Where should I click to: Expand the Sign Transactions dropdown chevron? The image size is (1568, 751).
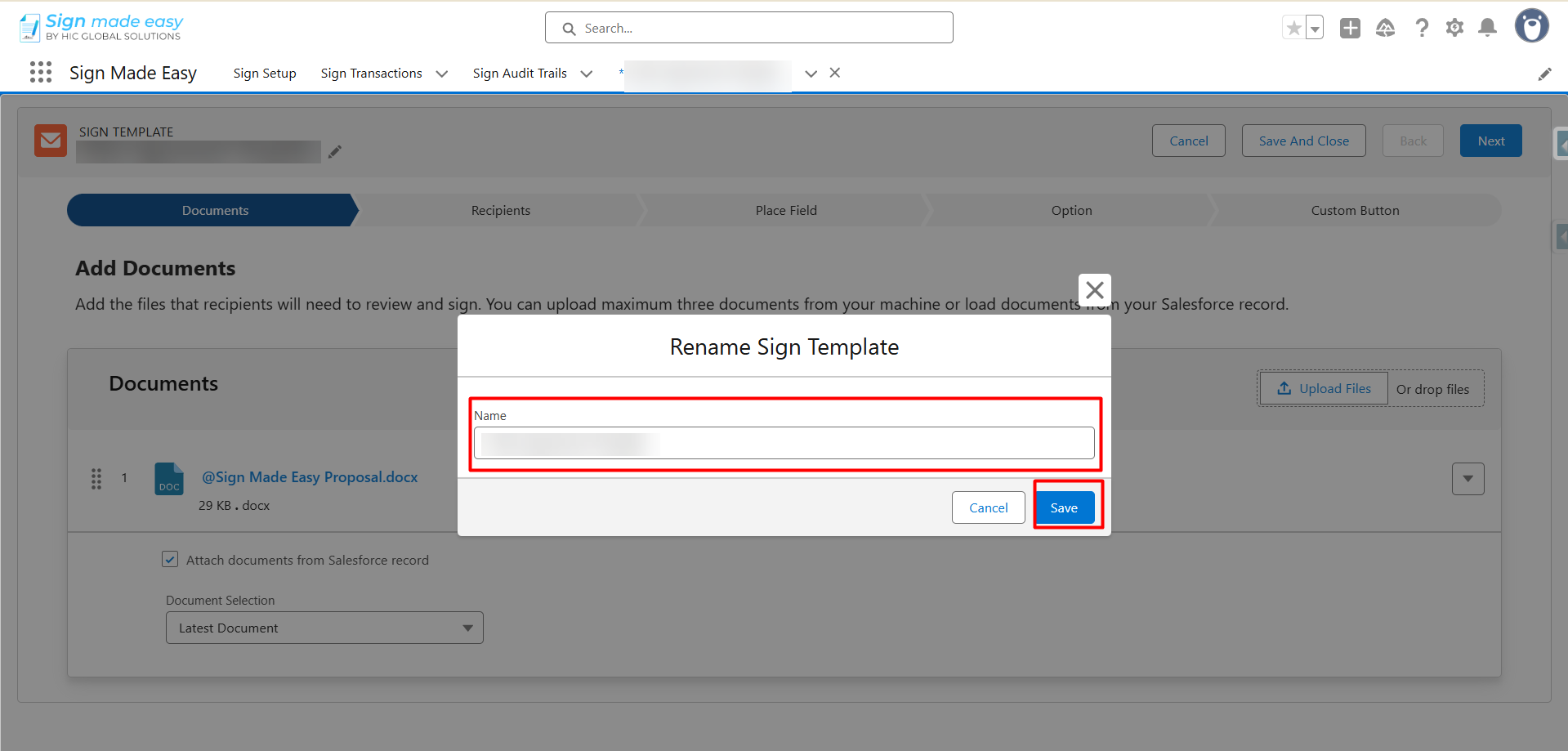[x=442, y=74]
